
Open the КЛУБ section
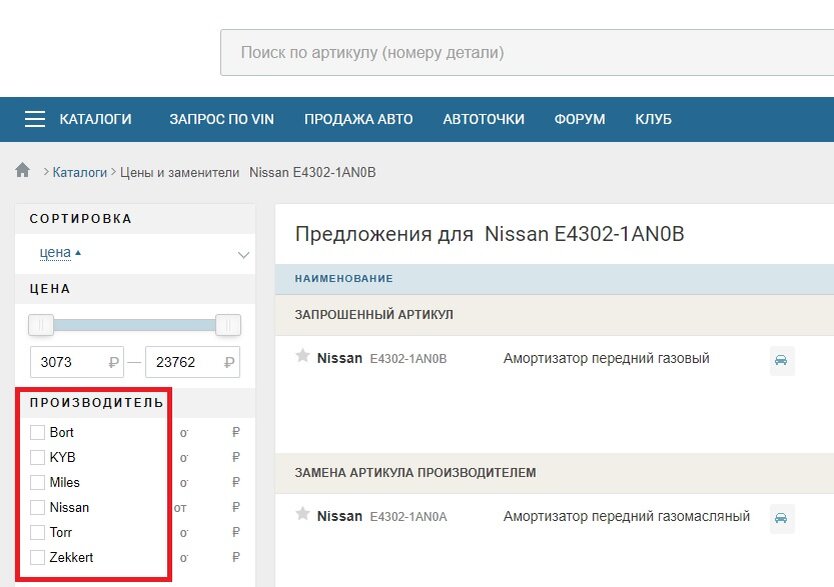tap(653, 119)
